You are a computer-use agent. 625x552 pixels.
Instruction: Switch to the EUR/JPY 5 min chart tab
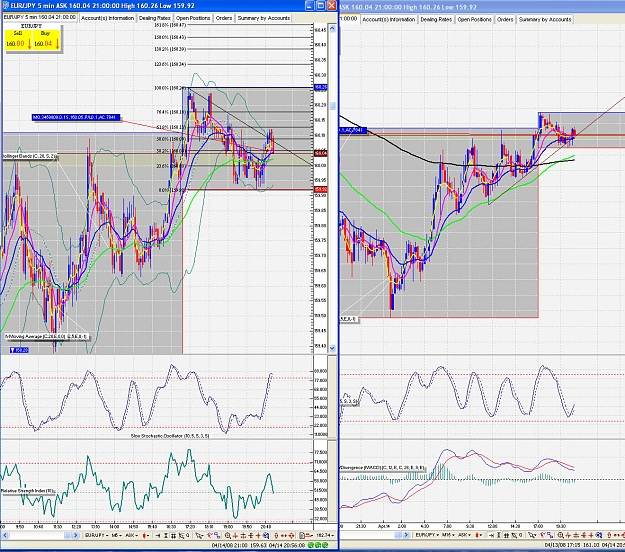(x=39, y=17)
